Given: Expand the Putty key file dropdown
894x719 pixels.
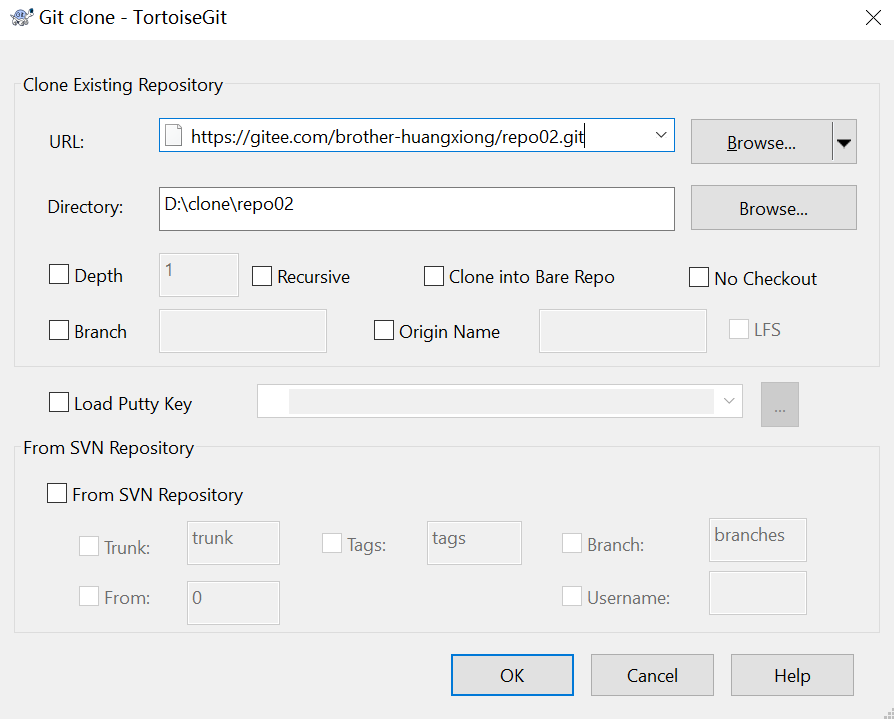Looking at the screenshot, I should 729,401.
